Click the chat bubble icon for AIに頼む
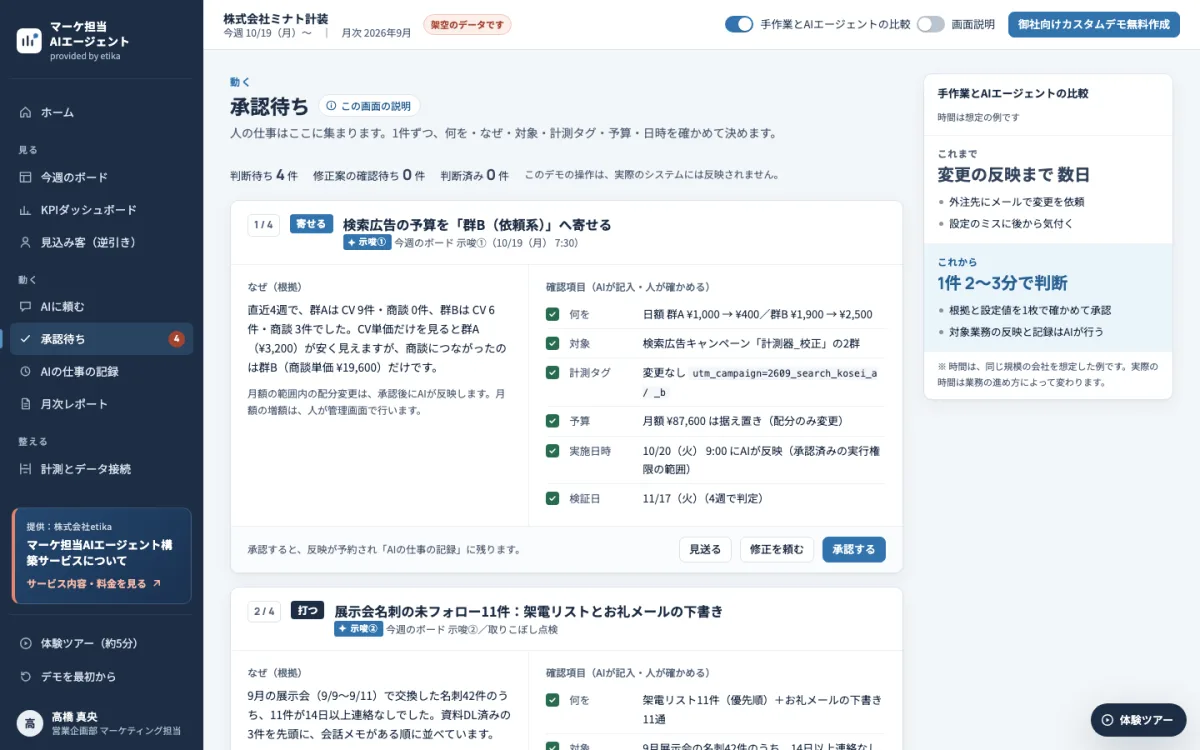The height and width of the screenshot is (750, 1200). point(26,307)
